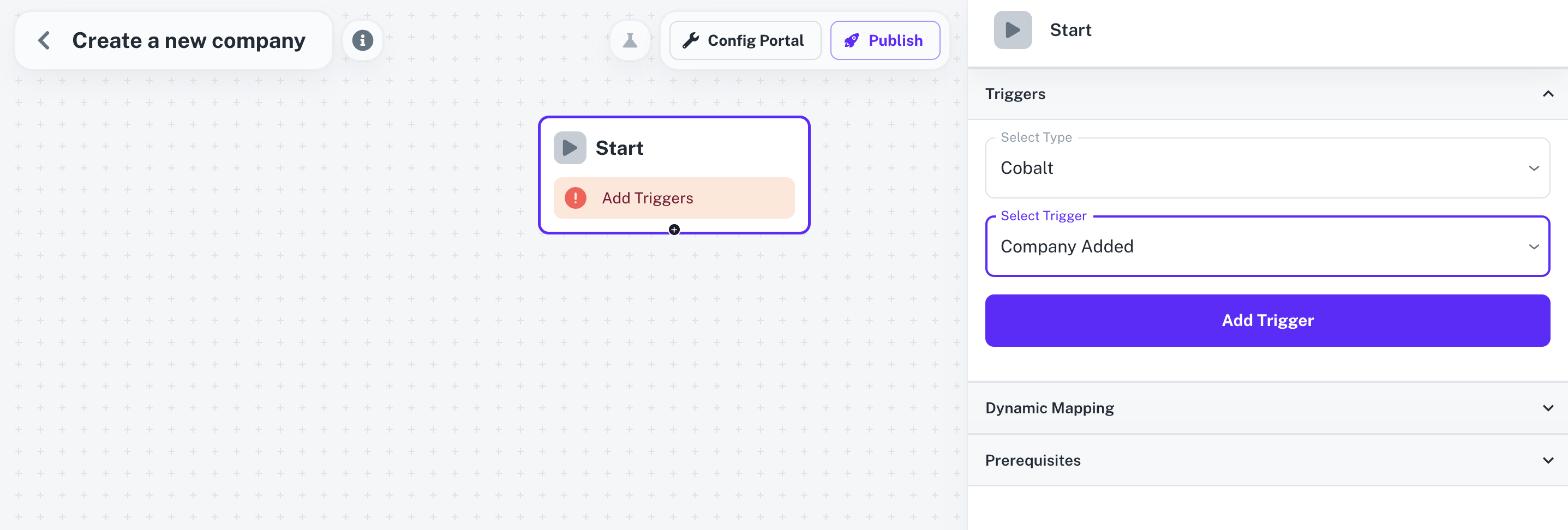Viewport: 1568px width, 530px height.
Task: Open the info icon next to workflow name
Action: click(x=363, y=40)
